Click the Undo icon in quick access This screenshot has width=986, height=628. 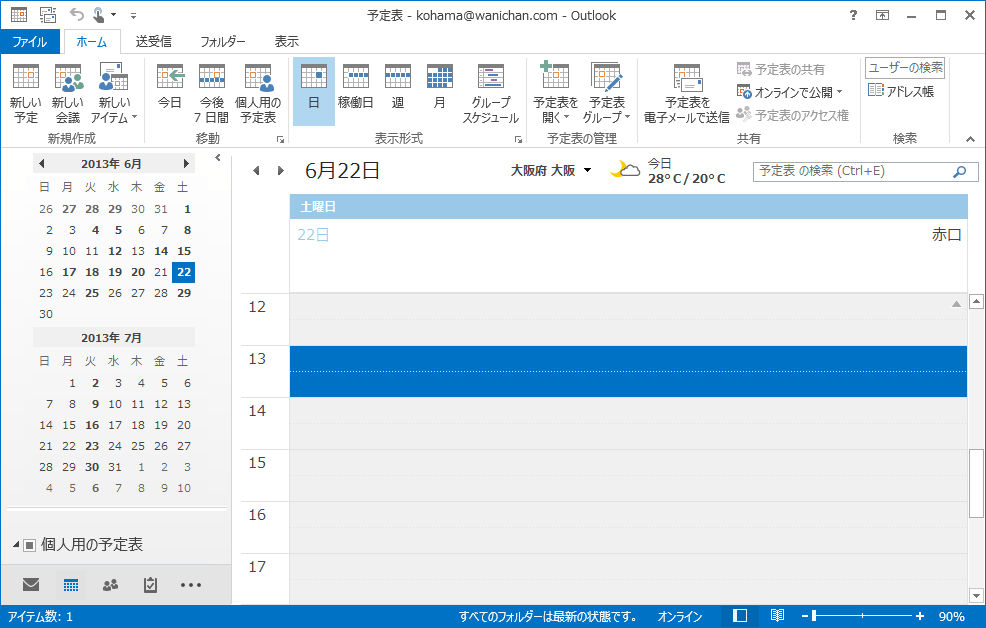[76, 14]
